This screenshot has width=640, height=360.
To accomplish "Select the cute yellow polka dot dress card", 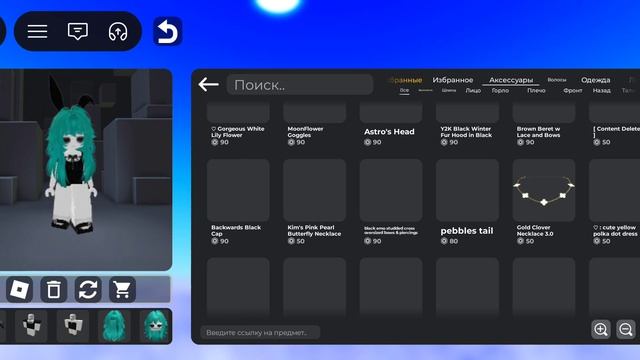I will 614,202.
